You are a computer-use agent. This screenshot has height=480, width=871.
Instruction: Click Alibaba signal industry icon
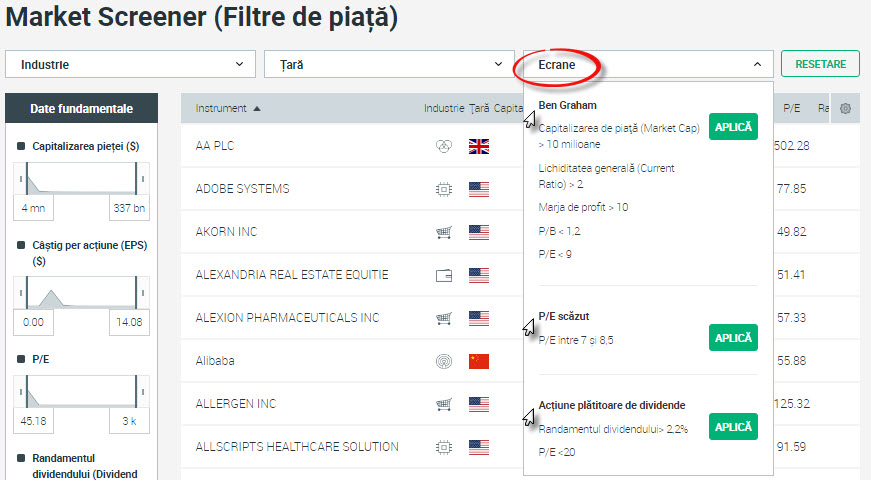[x=444, y=361]
